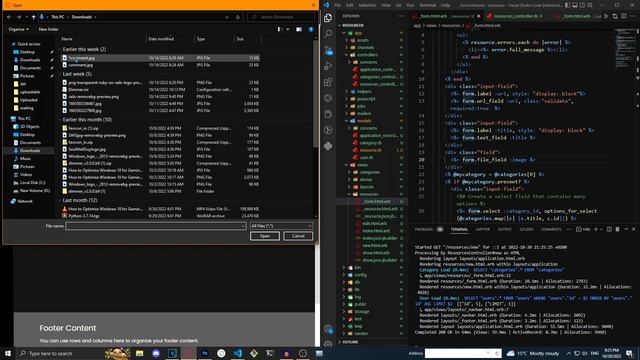Image resolution: width=640 pixels, height=360 pixels.
Task: Switch to the JUPYTER panel tab
Action: click(482, 229)
